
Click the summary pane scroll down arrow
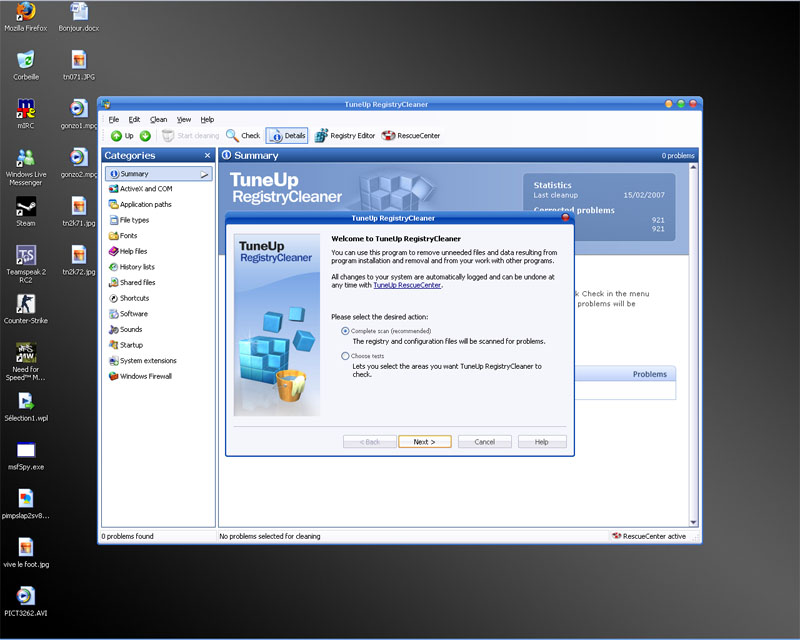pyautogui.click(x=693, y=522)
